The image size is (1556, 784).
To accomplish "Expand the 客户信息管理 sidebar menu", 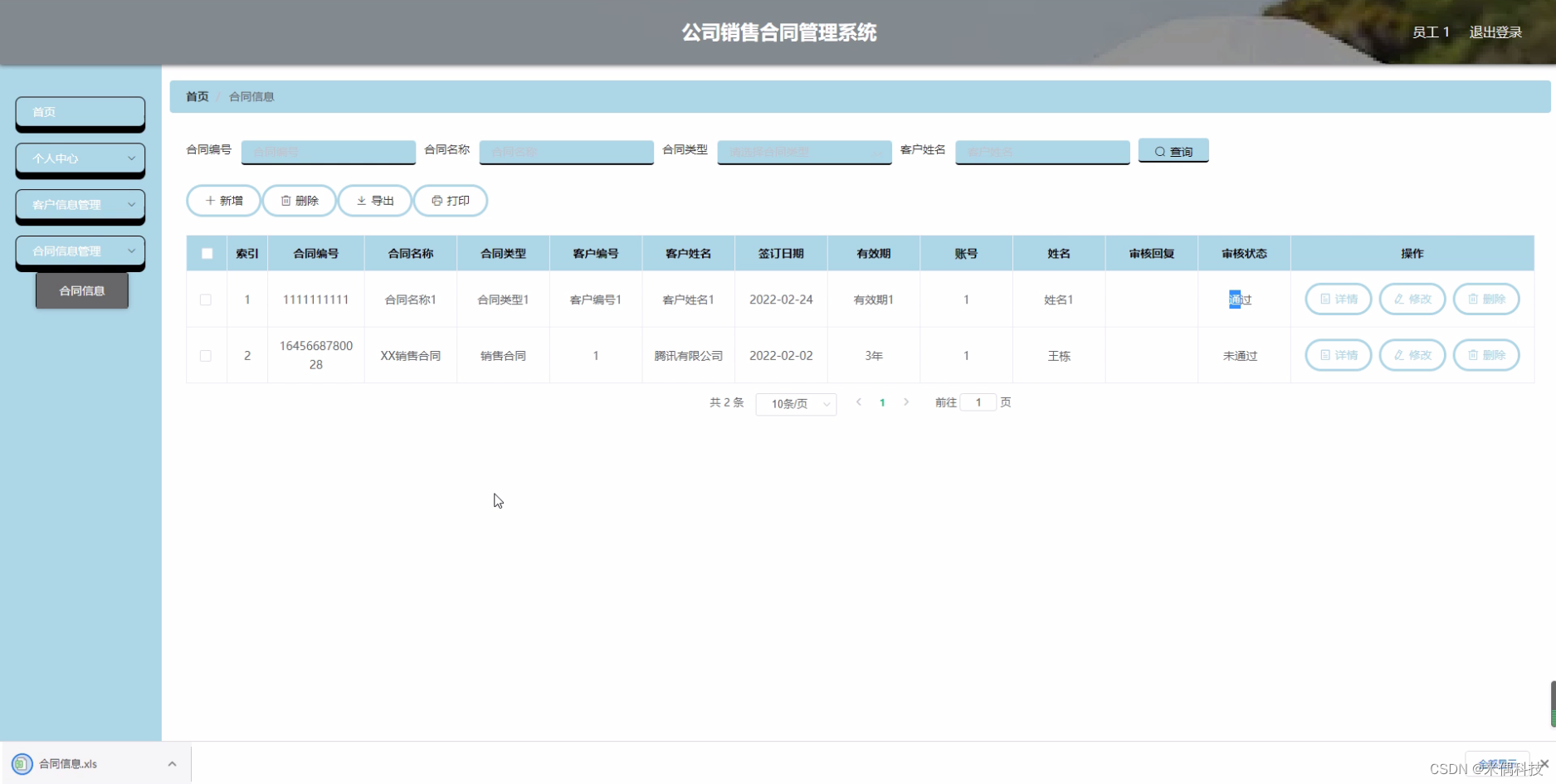I will click(80, 204).
